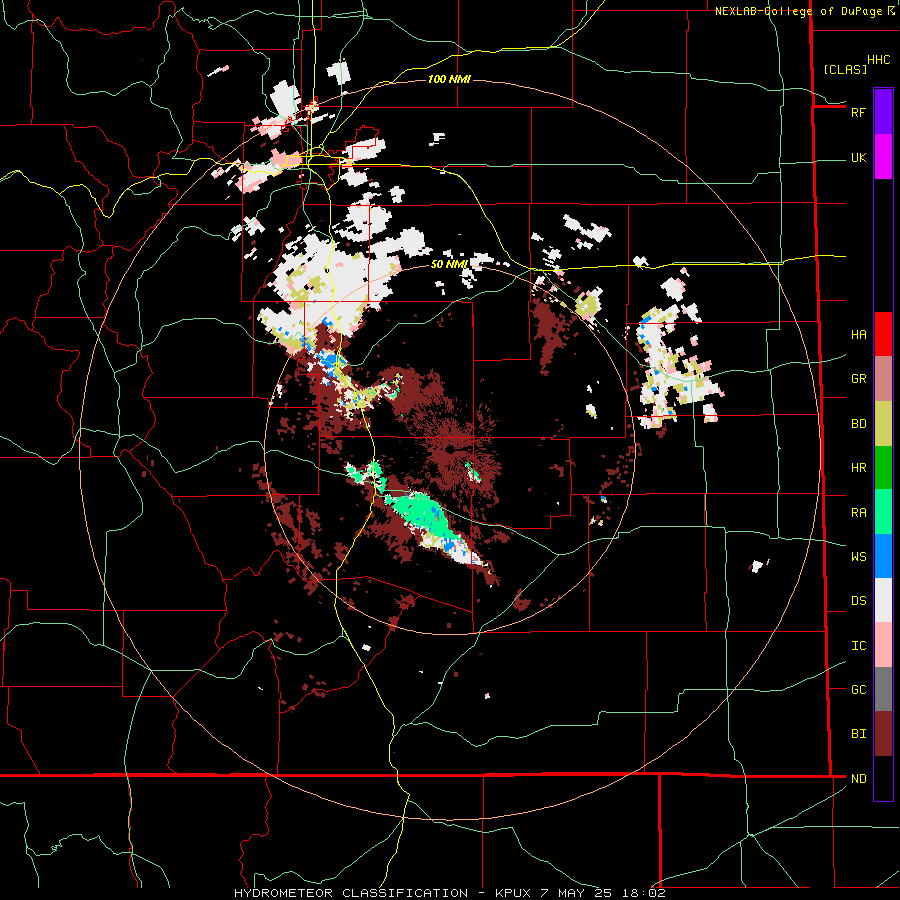The width and height of the screenshot is (900, 900).
Task: Click the NEXLAB-College of DuPage text
Action: pos(798,11)
